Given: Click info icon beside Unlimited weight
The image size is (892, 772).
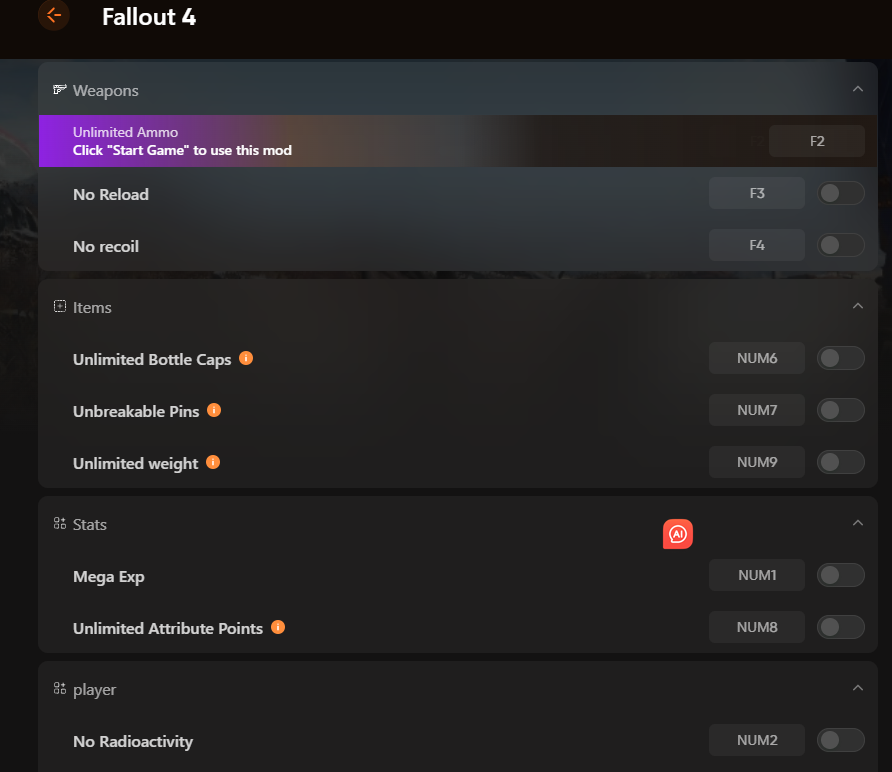Looking at the screenshot, I should click(x=213, y=462).
